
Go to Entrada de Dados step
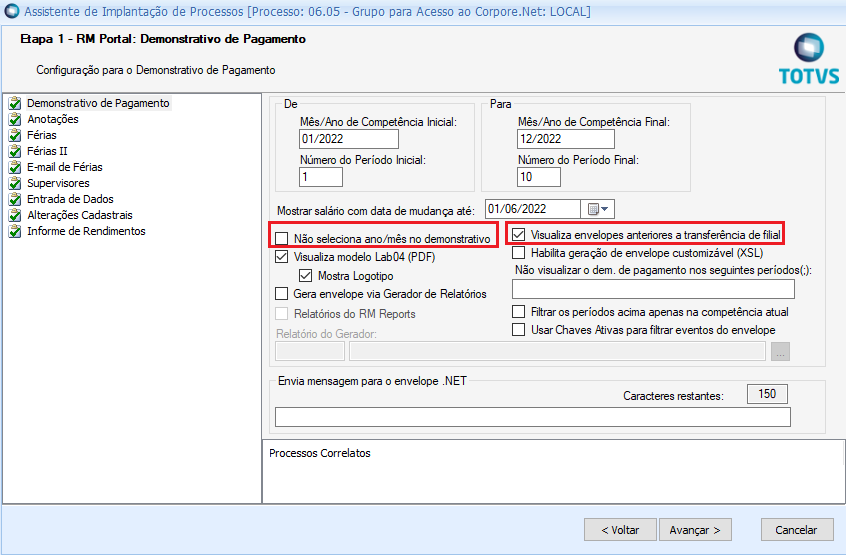click(70, 199)
